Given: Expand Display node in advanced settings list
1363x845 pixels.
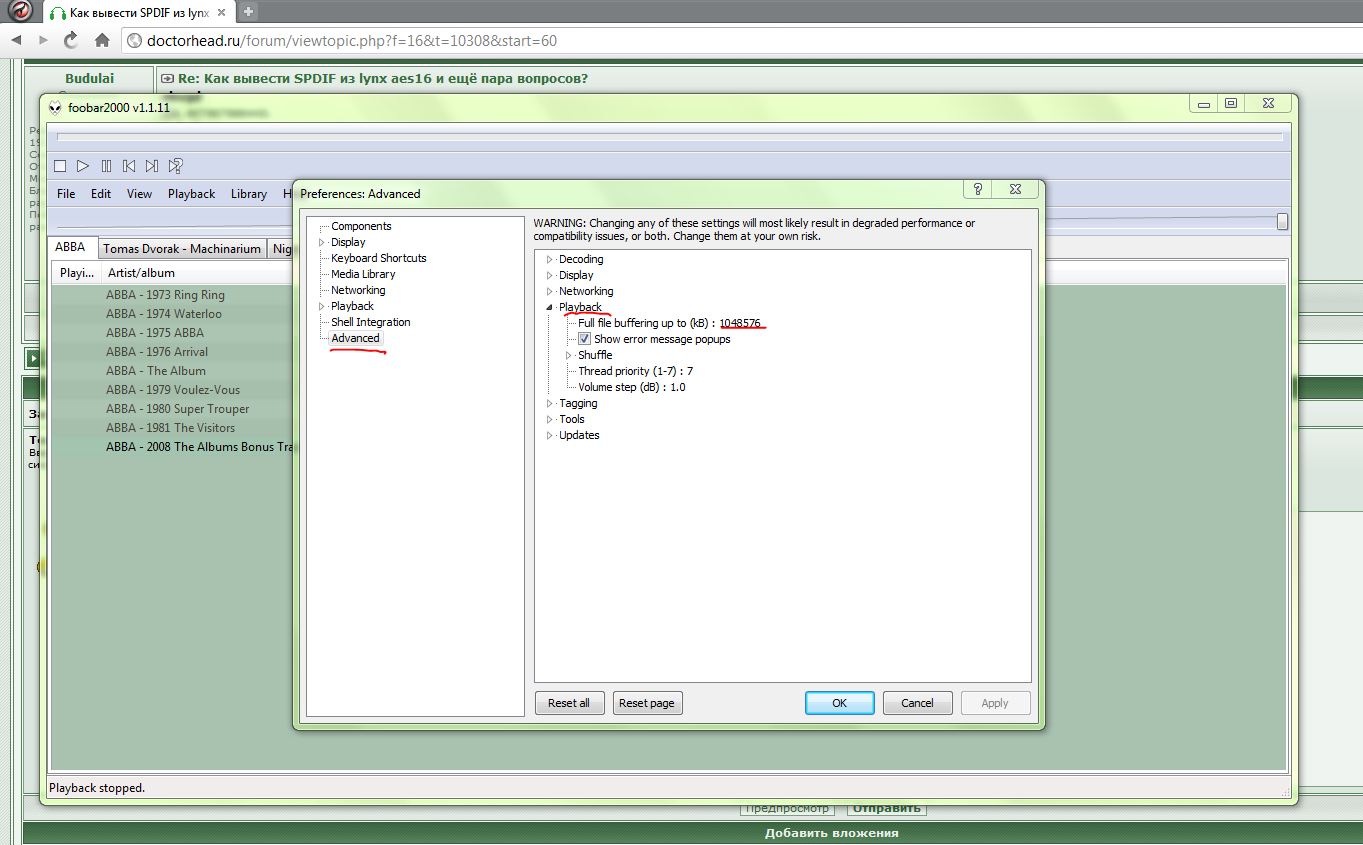Looking at the screenshot, I should tap(549, 275).
